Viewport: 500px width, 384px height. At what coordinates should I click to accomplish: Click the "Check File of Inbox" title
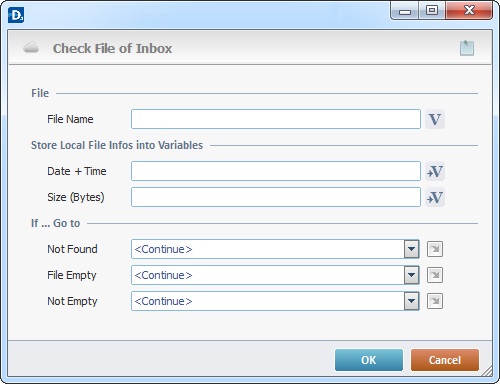tap(112, 48)
